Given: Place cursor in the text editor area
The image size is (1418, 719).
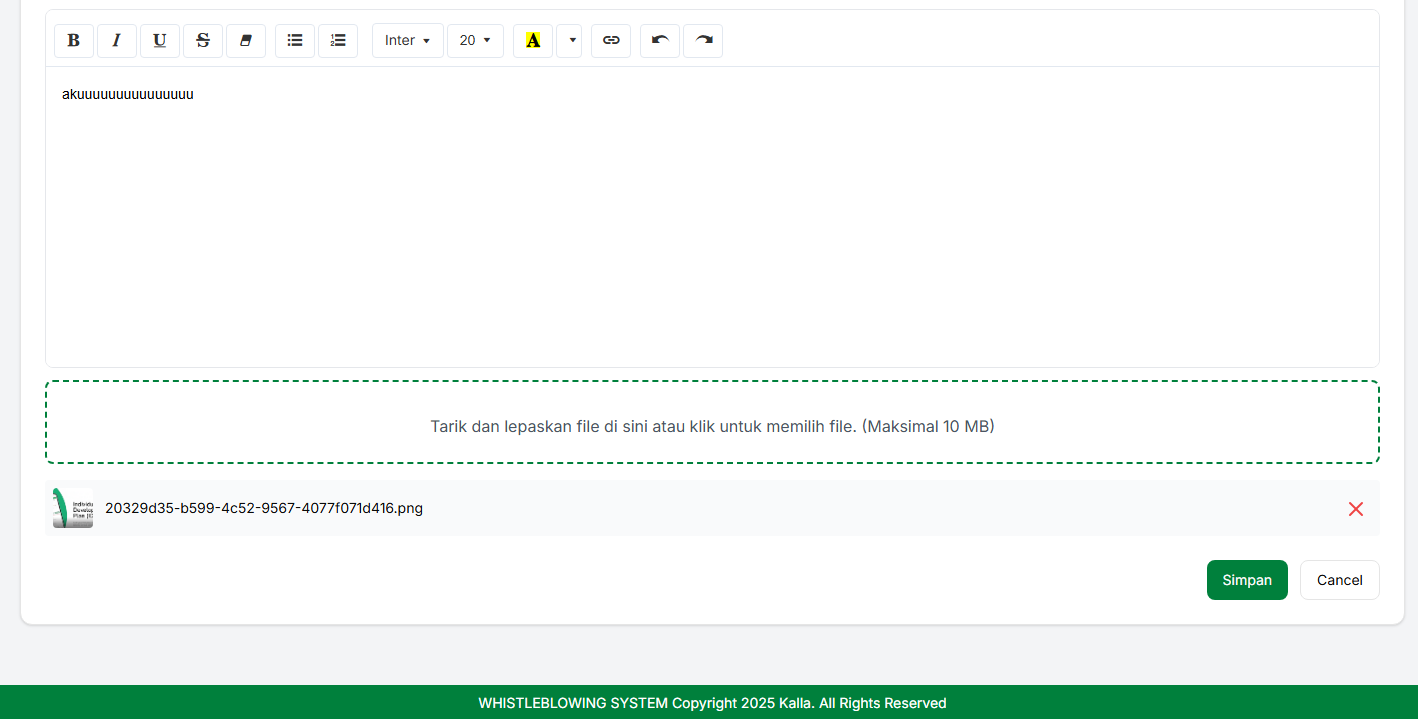Looking at the screenshot, I should tap(712, 220).
